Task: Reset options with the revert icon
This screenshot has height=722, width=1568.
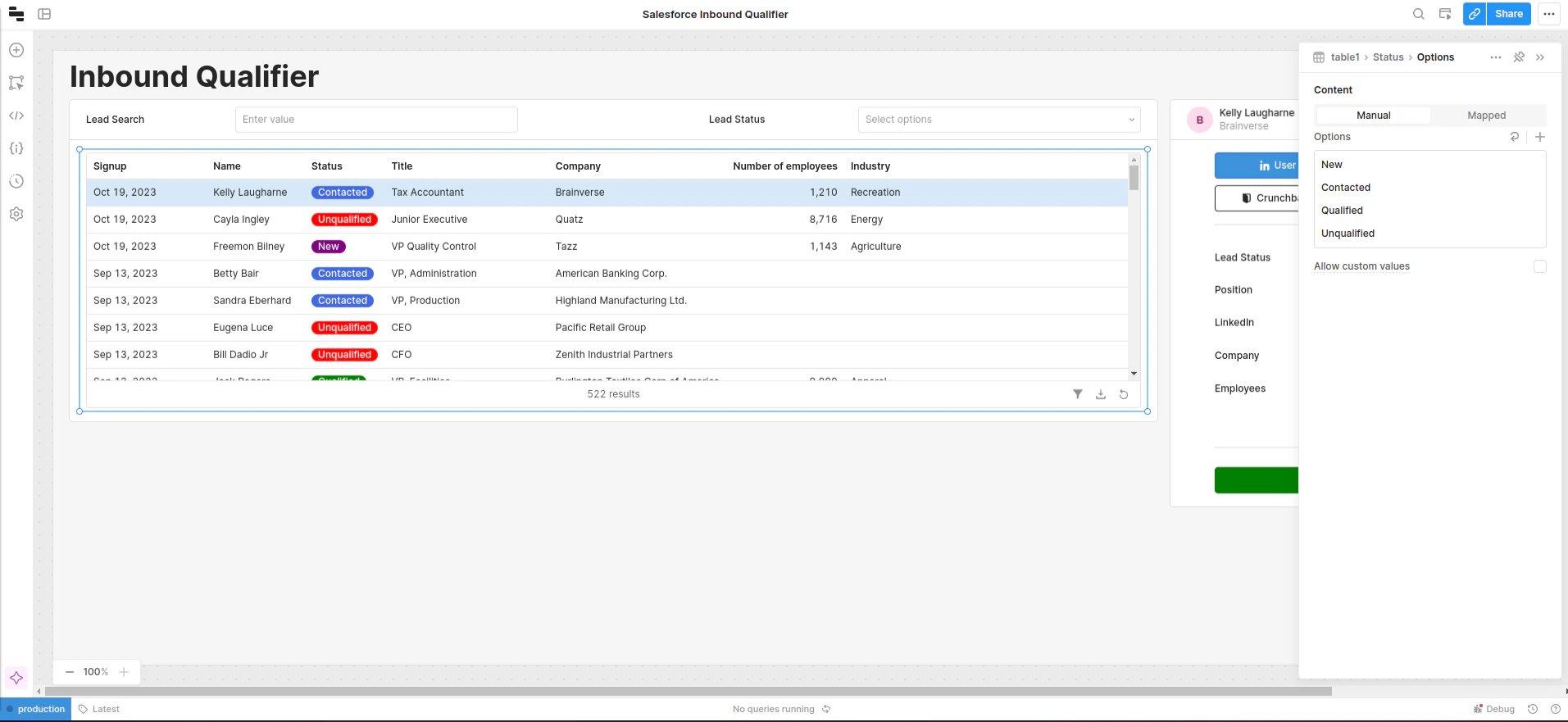Action: (x=1515, y=137)
